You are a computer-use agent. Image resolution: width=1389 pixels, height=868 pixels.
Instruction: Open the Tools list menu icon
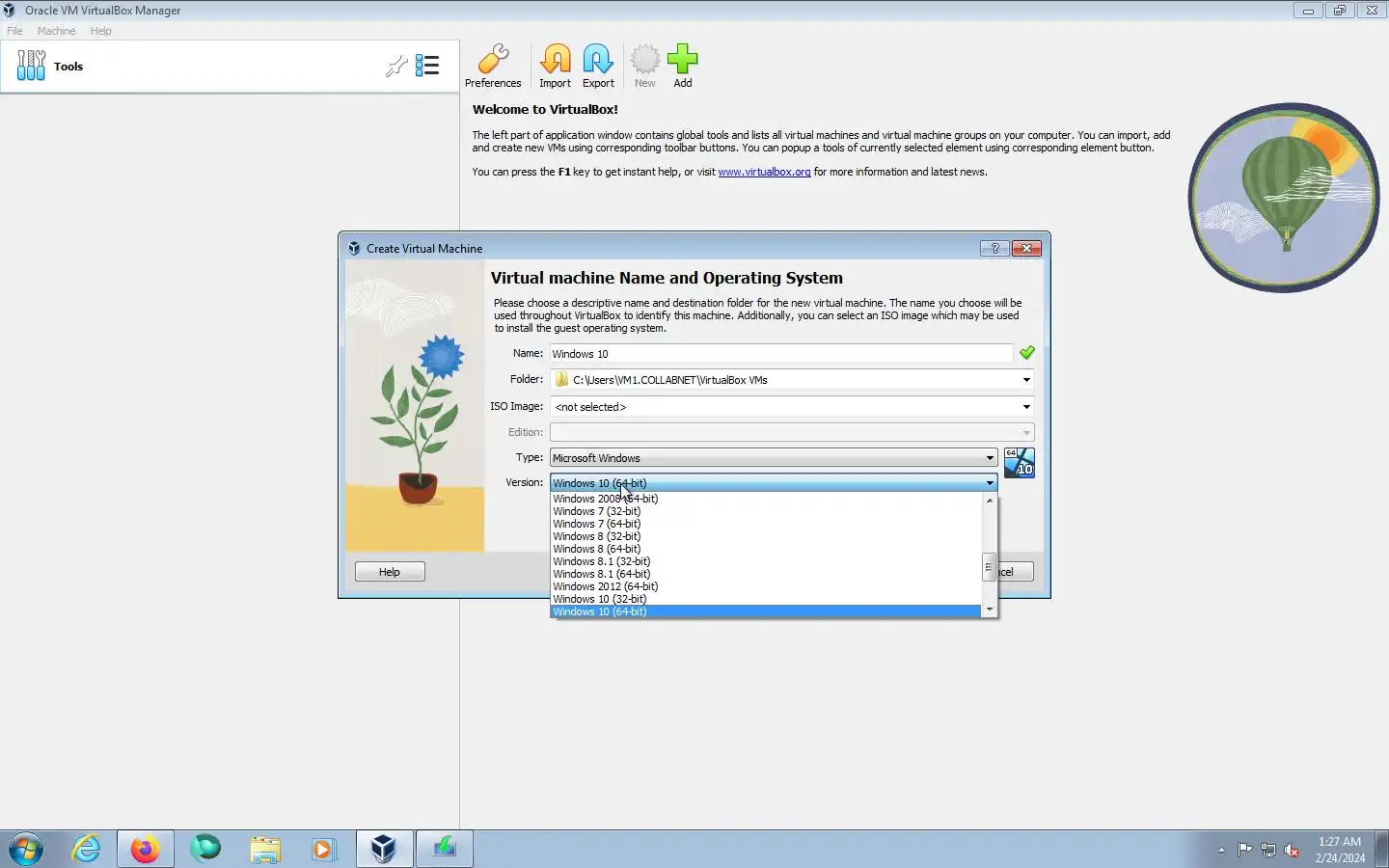(x=427, y=66)
